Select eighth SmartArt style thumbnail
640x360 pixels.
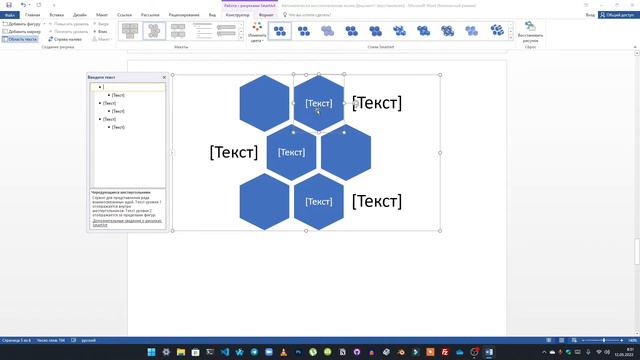448,31
